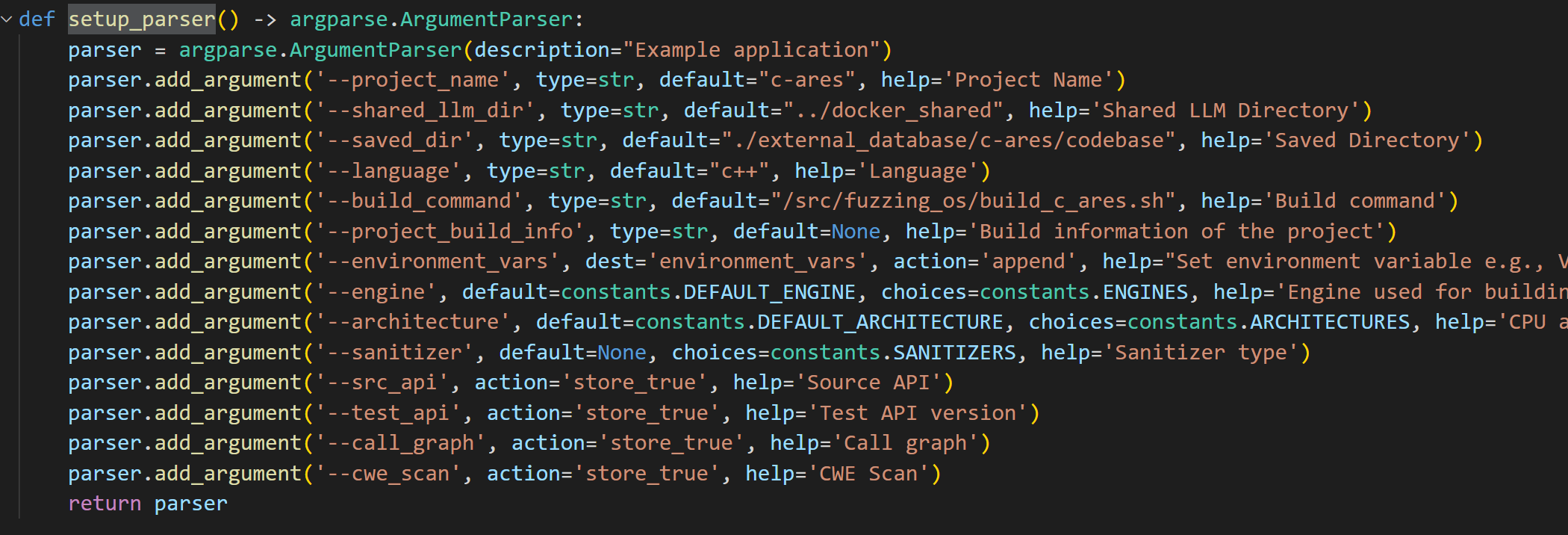
Task: Place cursor in the "c++" default value
Action: pos(739,171)
